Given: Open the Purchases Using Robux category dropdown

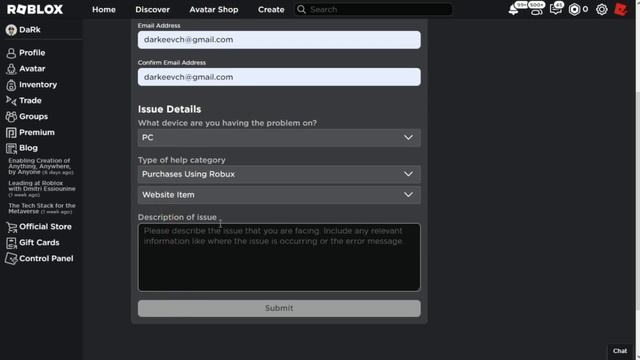Looking at the screenshot, I should coord(279,174).
